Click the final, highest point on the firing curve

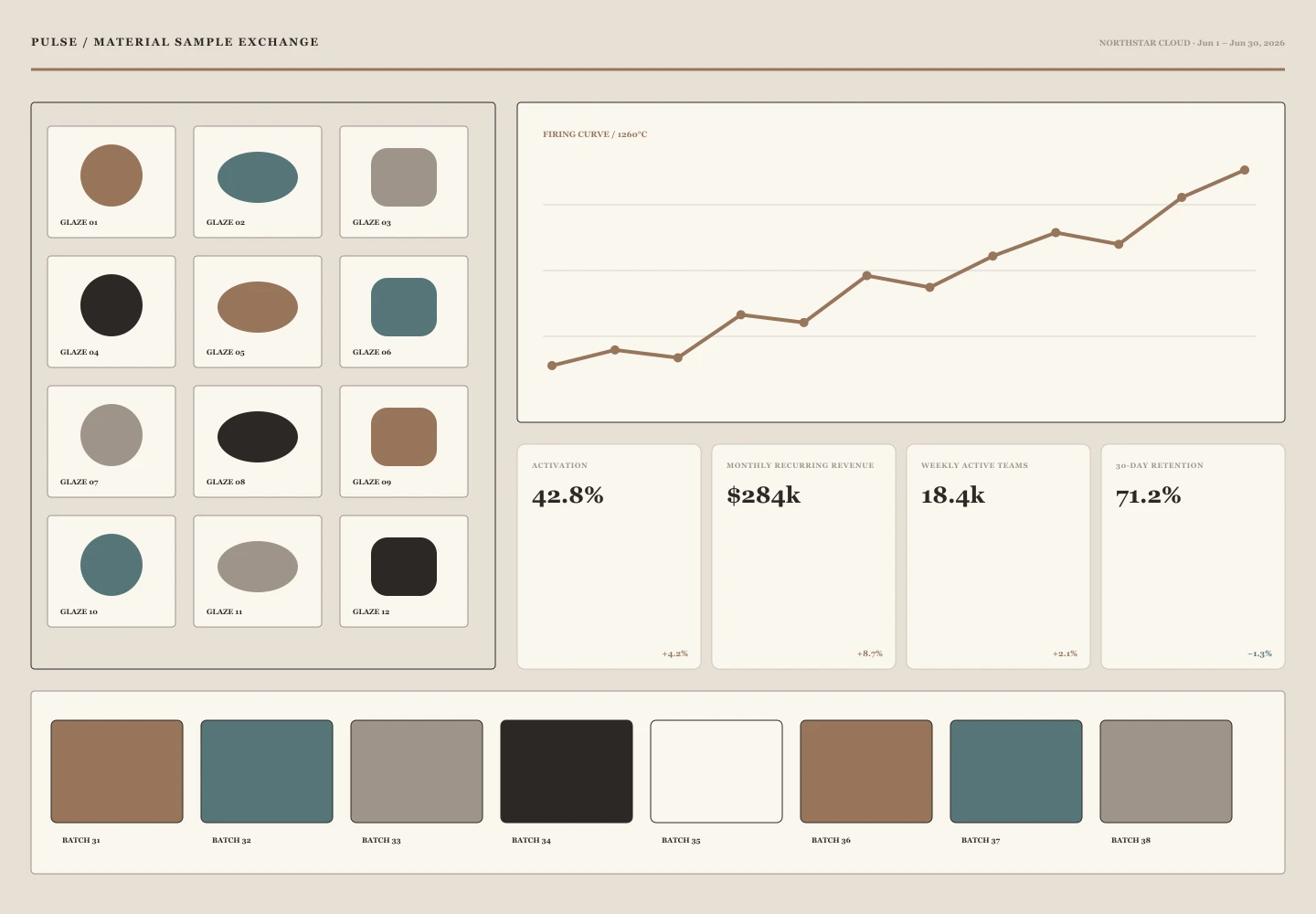pos(1245,170)
